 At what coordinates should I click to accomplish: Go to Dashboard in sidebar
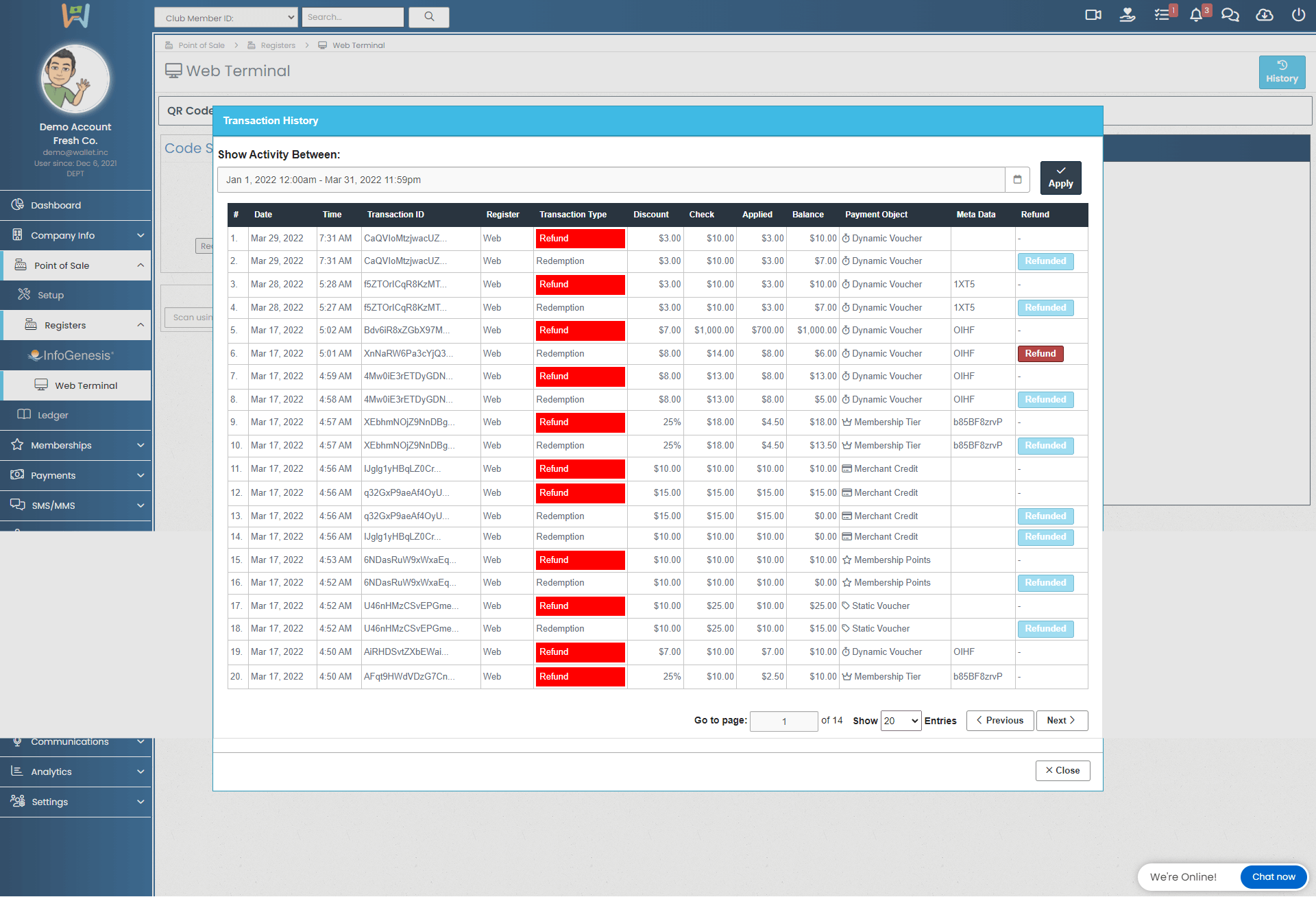56,205
